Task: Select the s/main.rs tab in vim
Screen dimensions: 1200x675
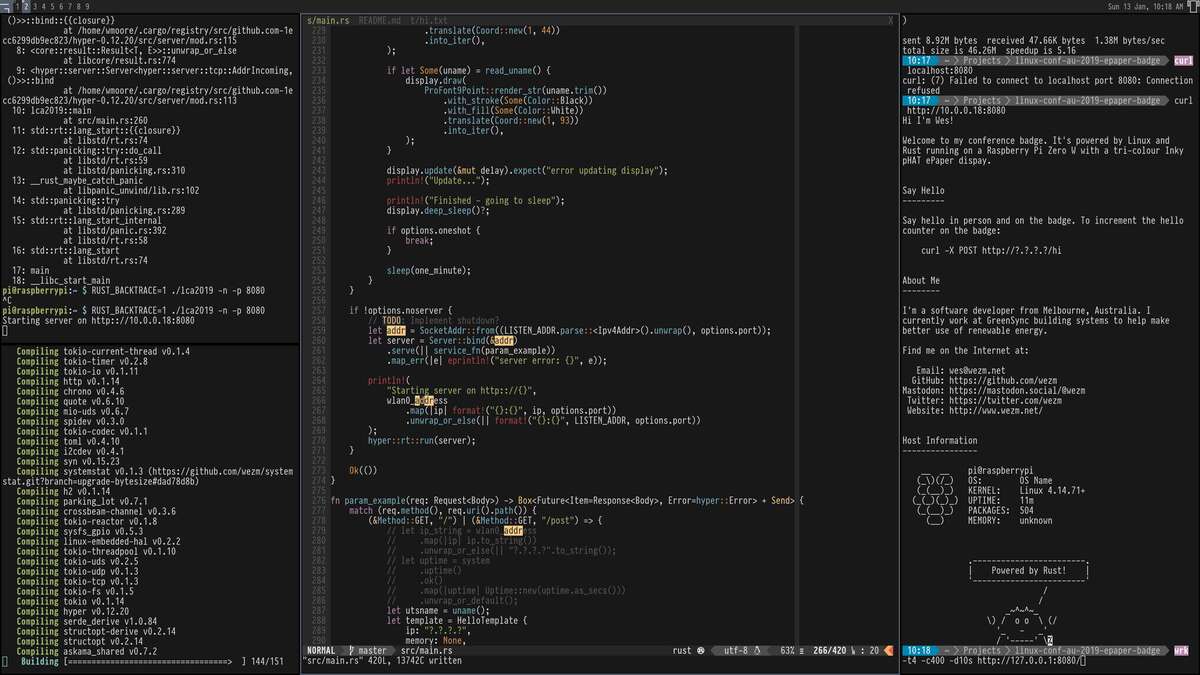Action: point(328,20)
